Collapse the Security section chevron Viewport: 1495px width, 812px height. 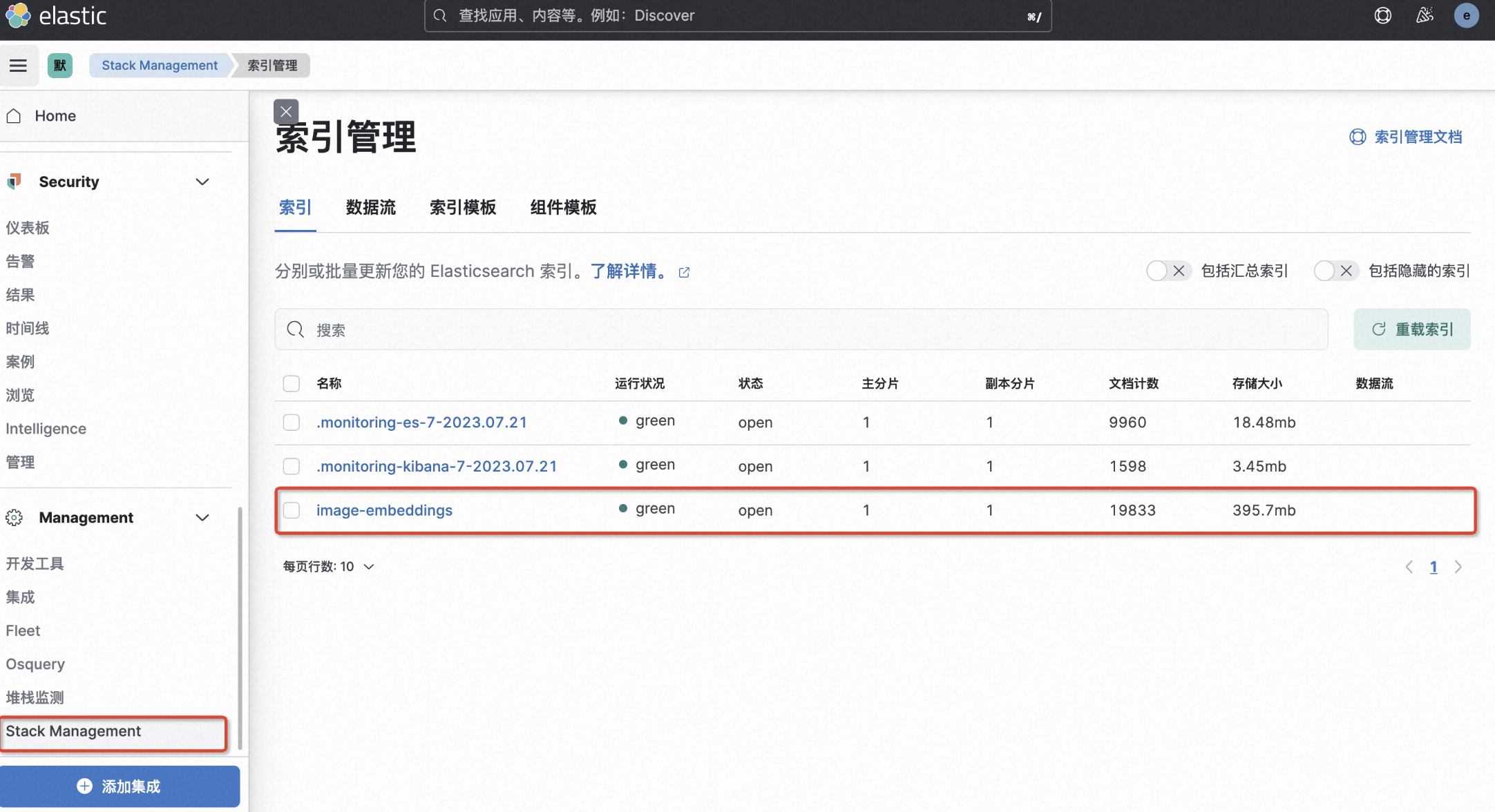click(202, 182)
